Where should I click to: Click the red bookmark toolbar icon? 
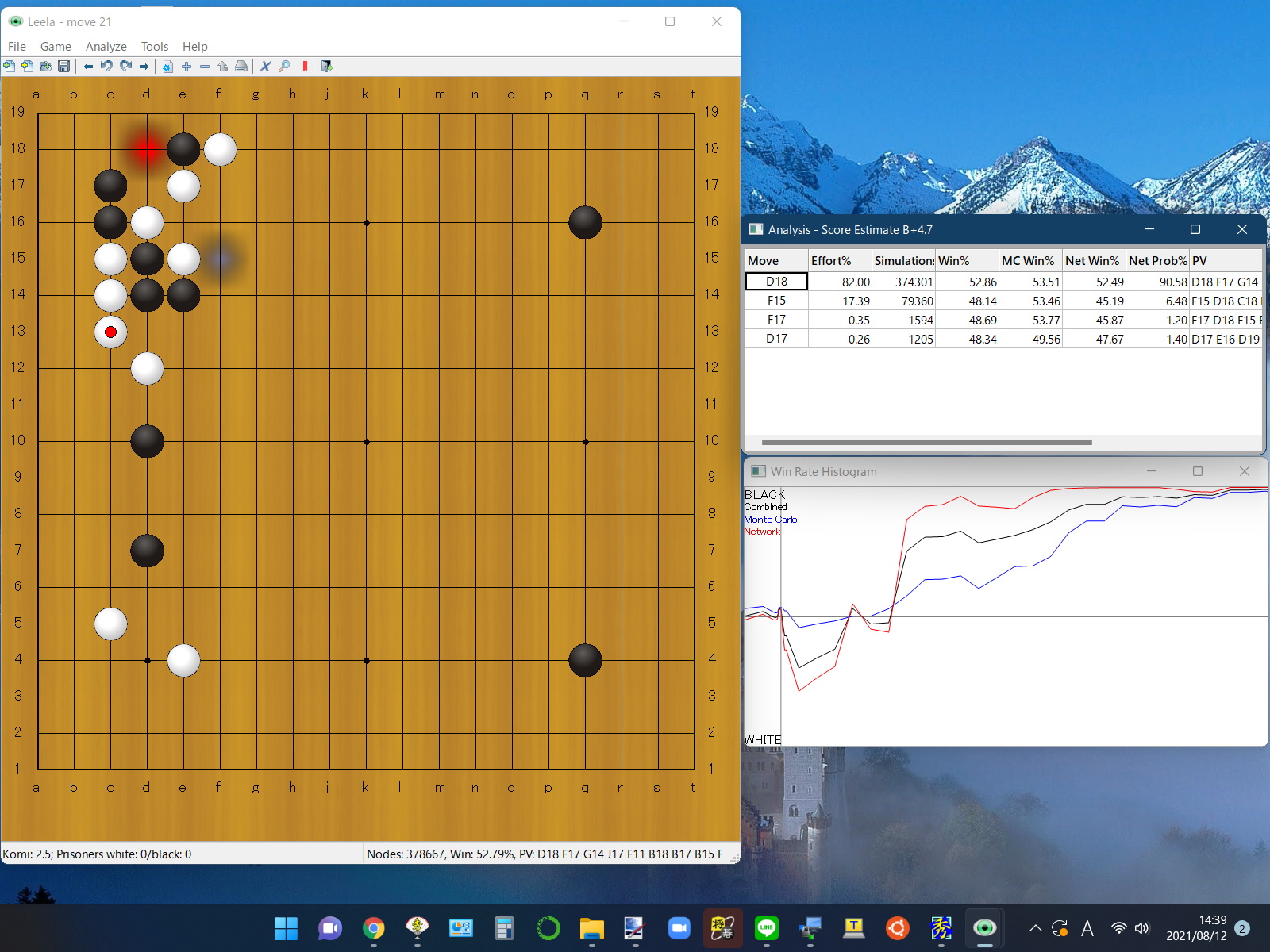pos(305,67)
